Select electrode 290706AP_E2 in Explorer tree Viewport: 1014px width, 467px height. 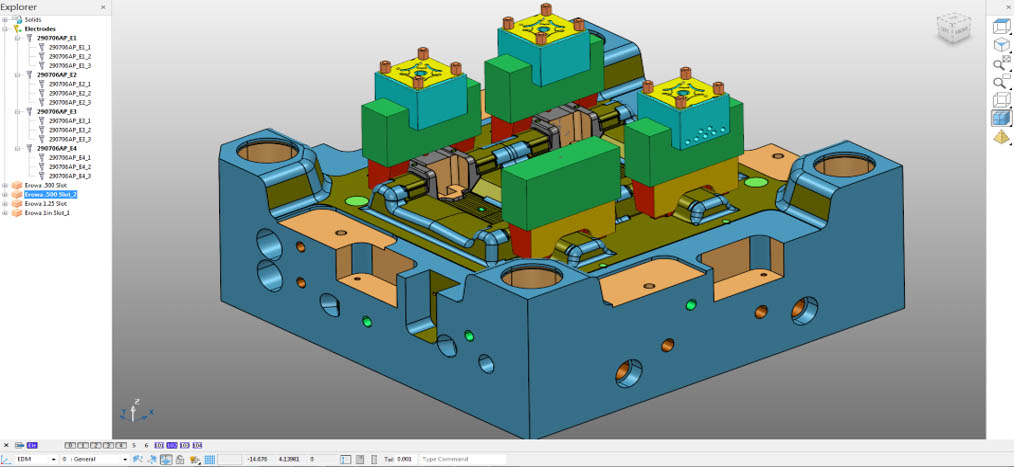click(58, 75)
